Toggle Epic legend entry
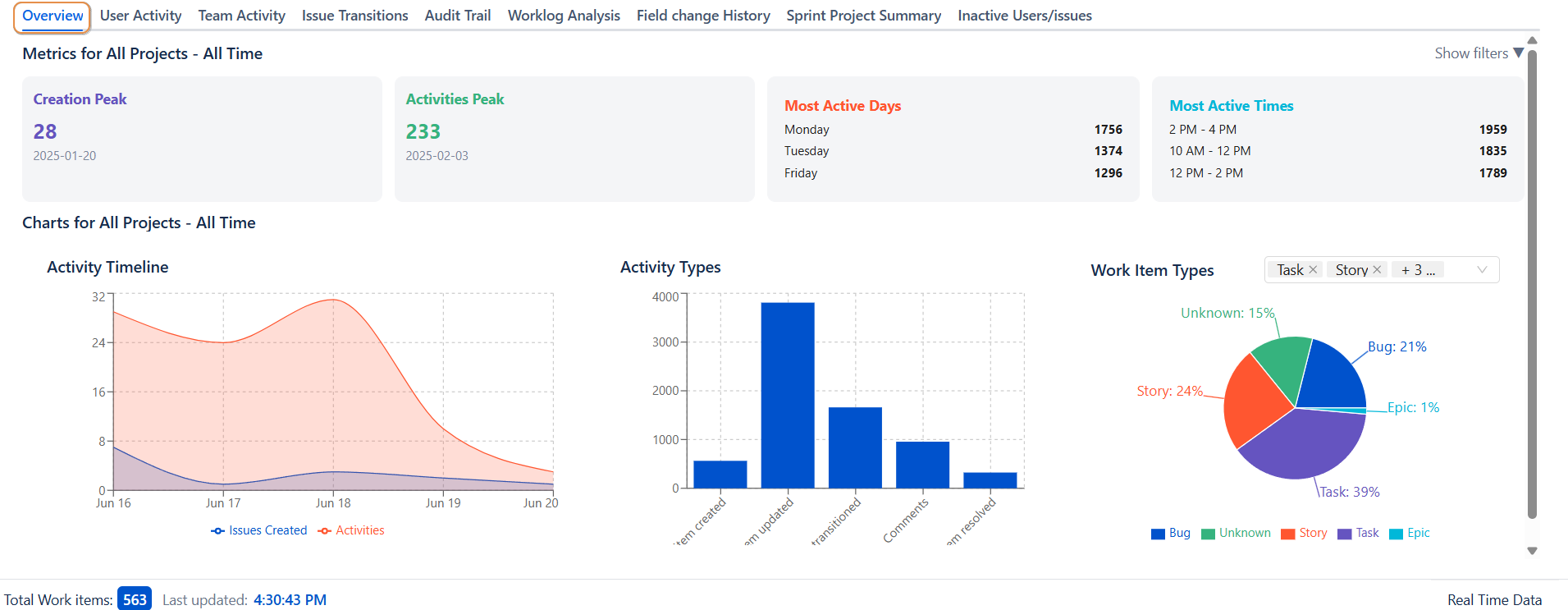This screenshot has height=610, width=1568. (1409, 533)
